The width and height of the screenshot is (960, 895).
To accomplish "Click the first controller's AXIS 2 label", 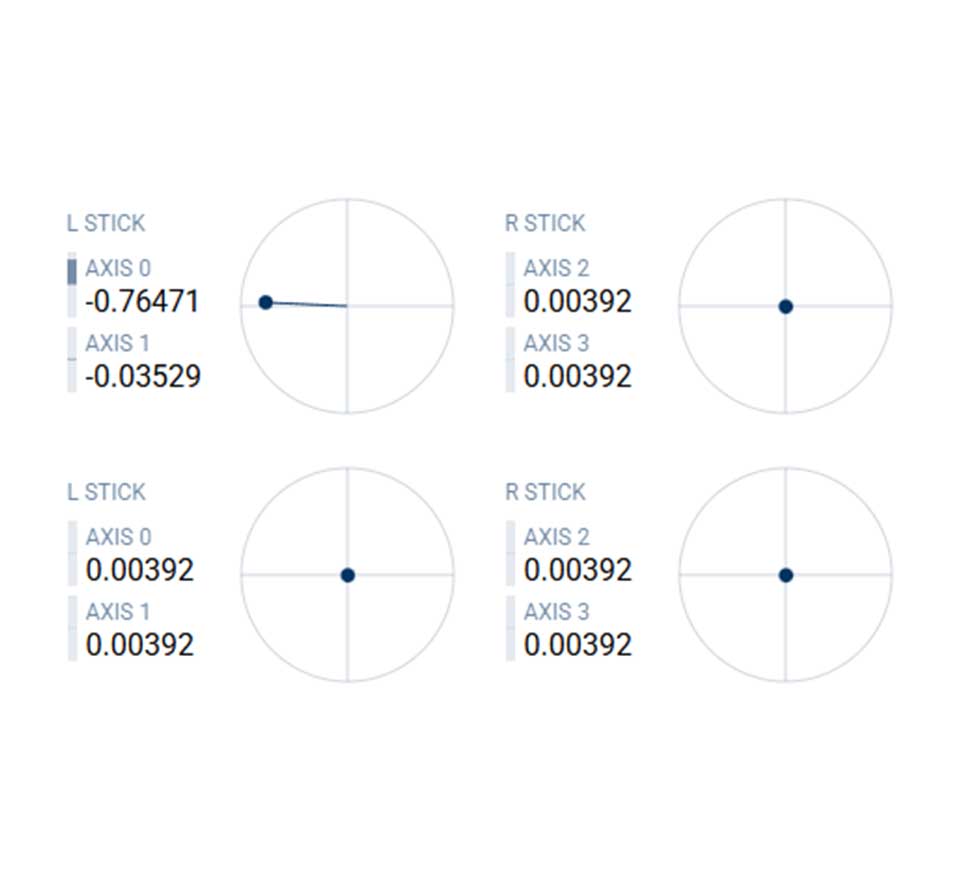I will 556,268.
